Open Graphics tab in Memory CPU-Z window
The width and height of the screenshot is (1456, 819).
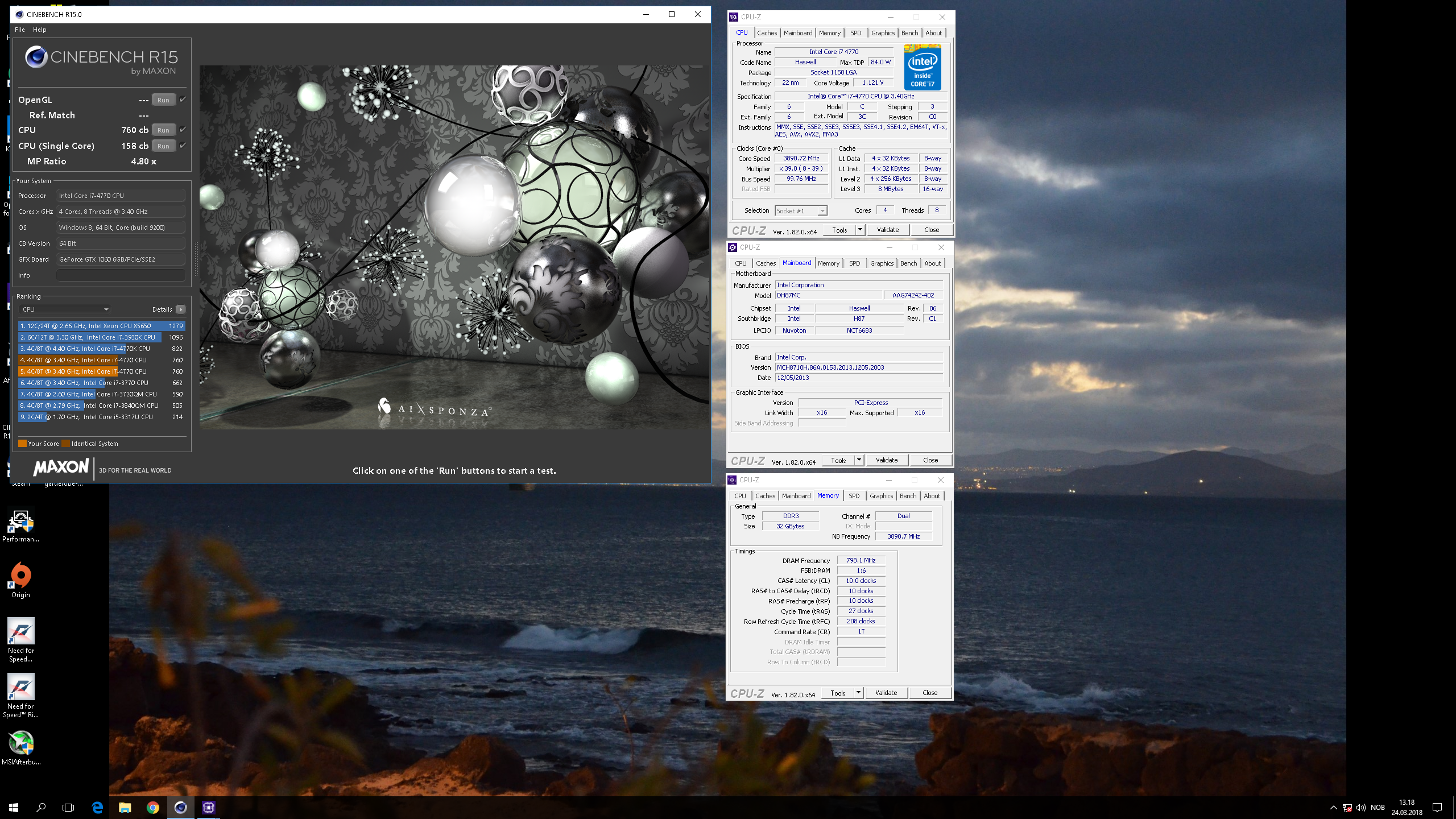pos(881,496)
